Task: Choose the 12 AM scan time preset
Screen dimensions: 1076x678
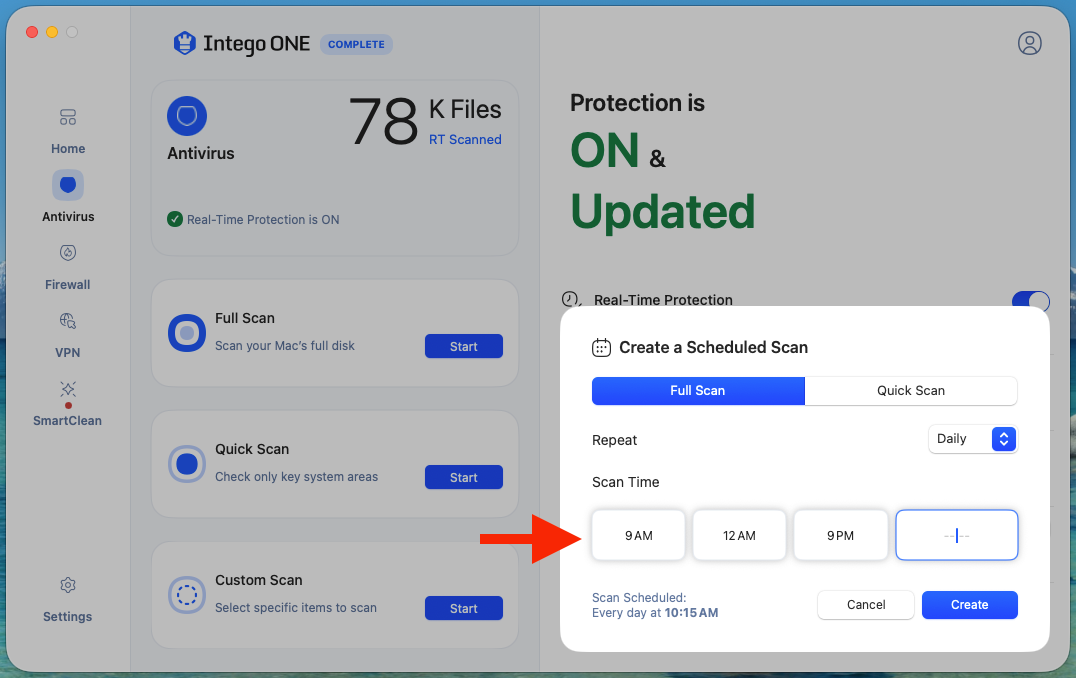Action: coord(739,535)
